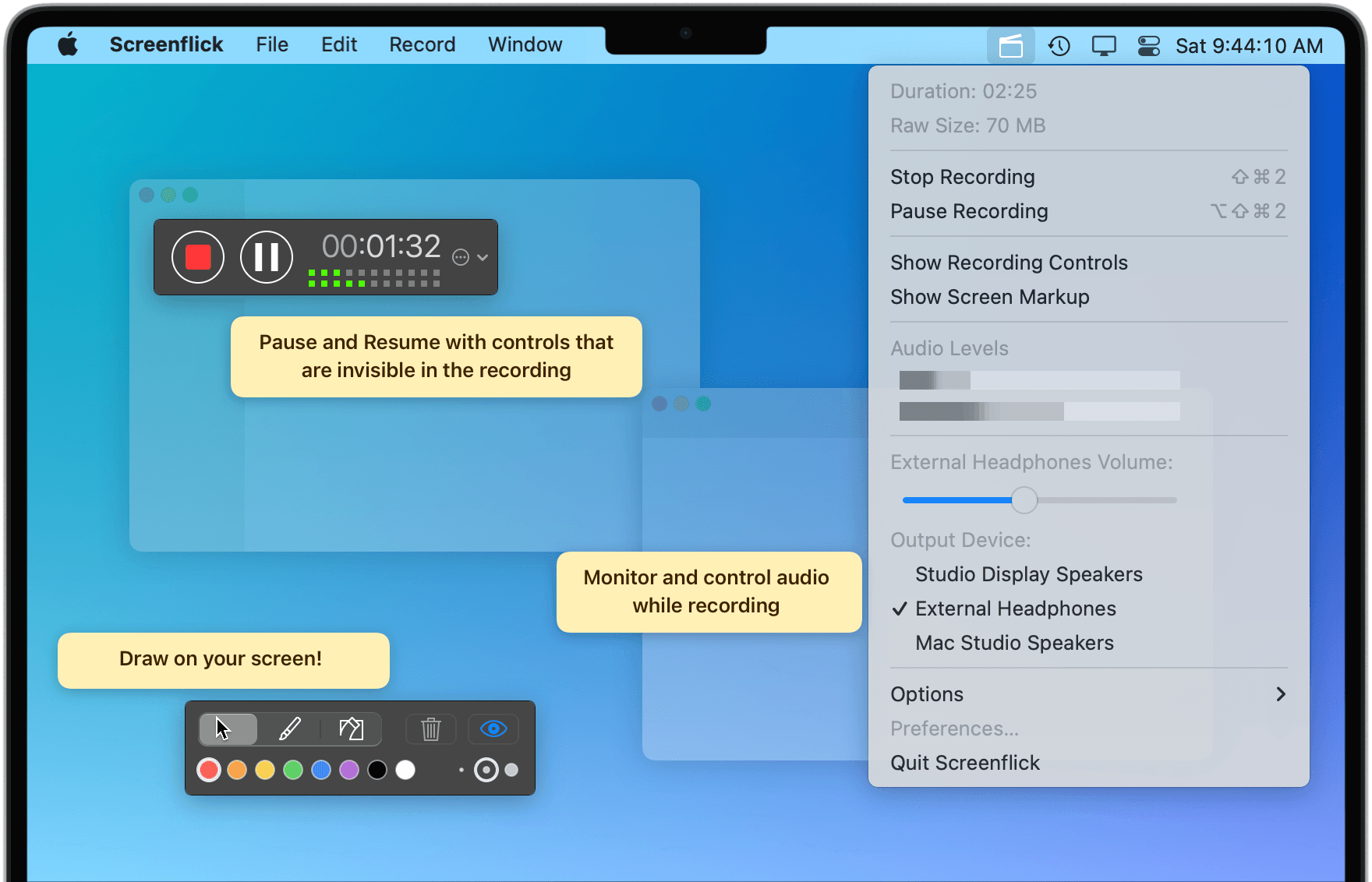Select the largest pen size dot
Screen dimensions: 1372x882
[x=511, y=770]
